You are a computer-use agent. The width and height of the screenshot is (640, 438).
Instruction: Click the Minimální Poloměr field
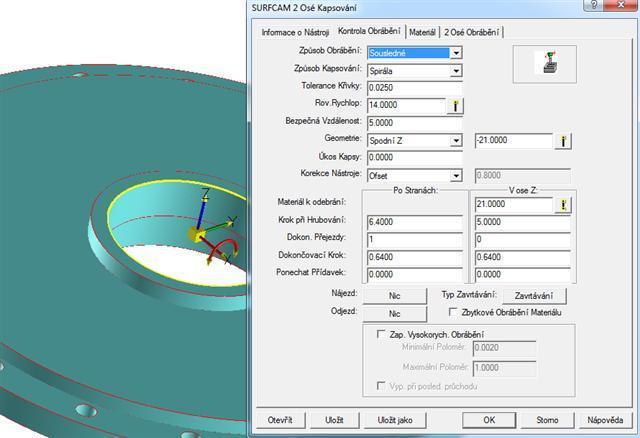tap(504, 348)
